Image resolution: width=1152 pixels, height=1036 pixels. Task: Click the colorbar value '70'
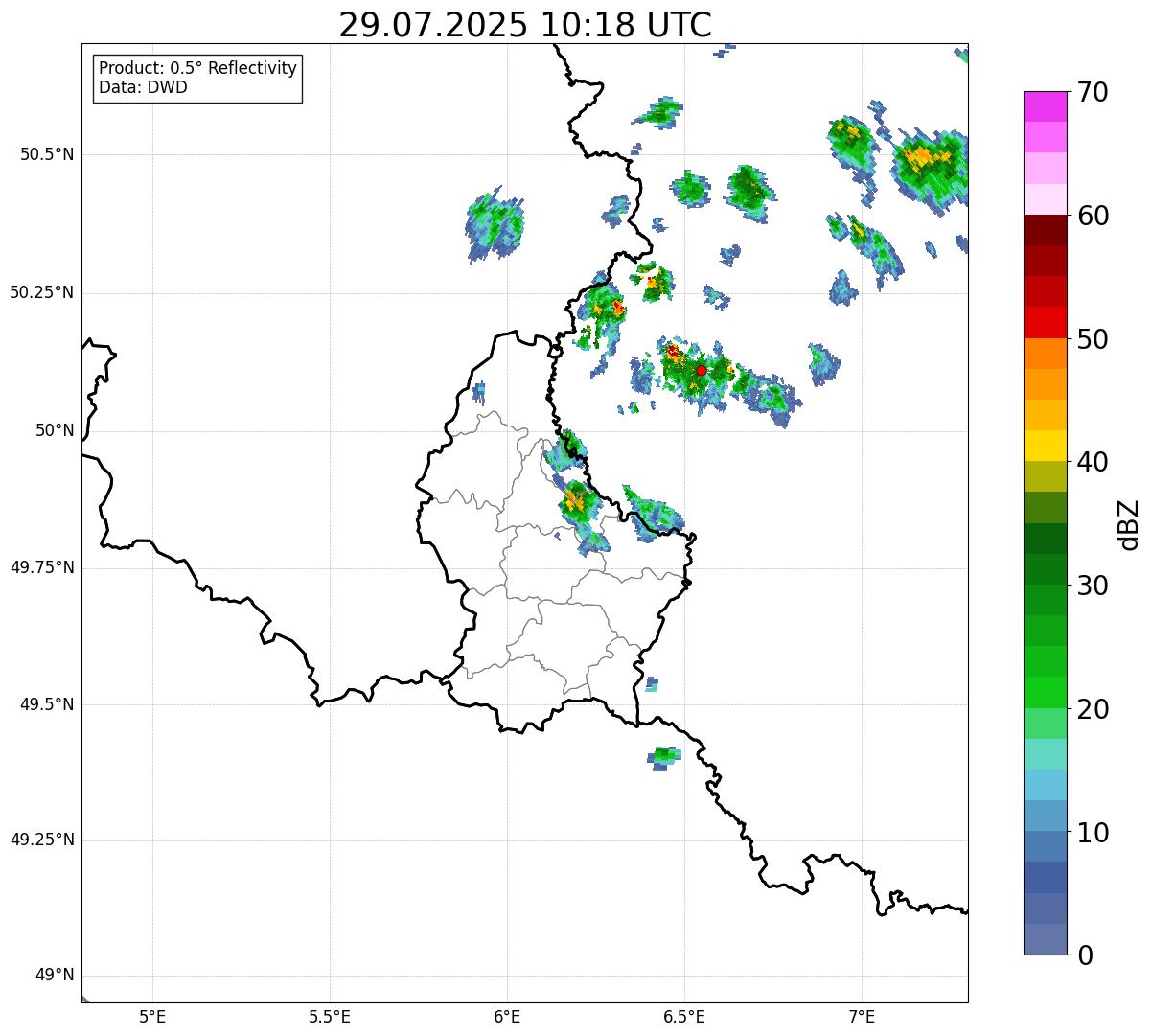(x=1093, y=92)
